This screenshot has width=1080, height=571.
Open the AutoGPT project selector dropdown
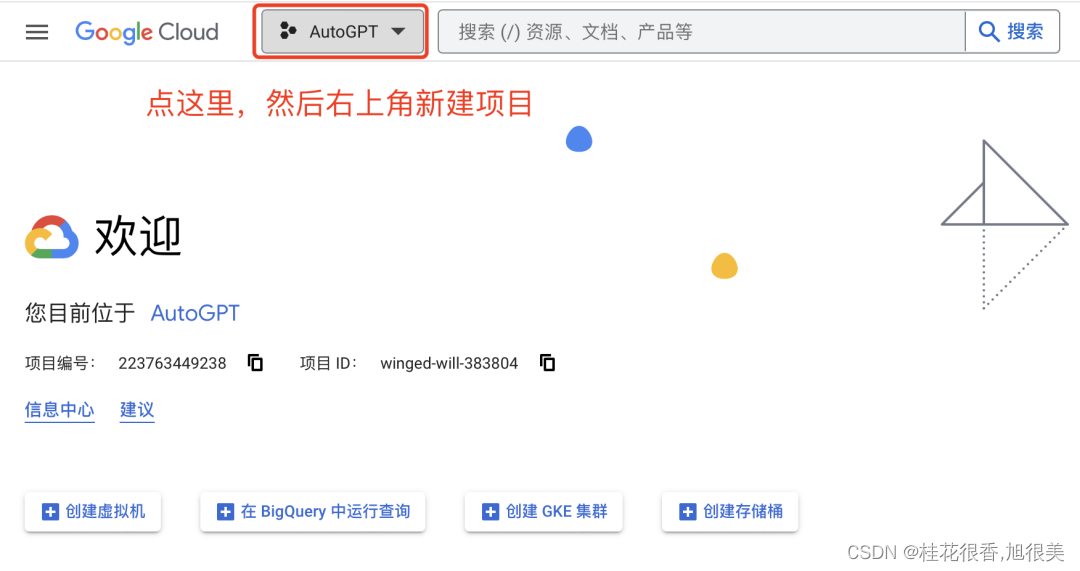point(342,32)
